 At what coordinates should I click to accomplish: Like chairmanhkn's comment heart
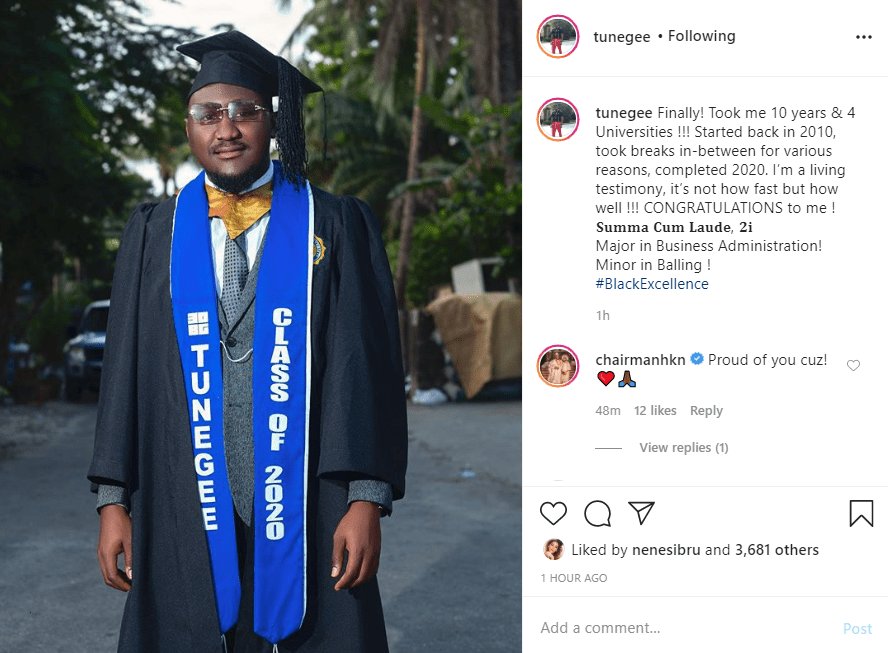click(853, 366)
